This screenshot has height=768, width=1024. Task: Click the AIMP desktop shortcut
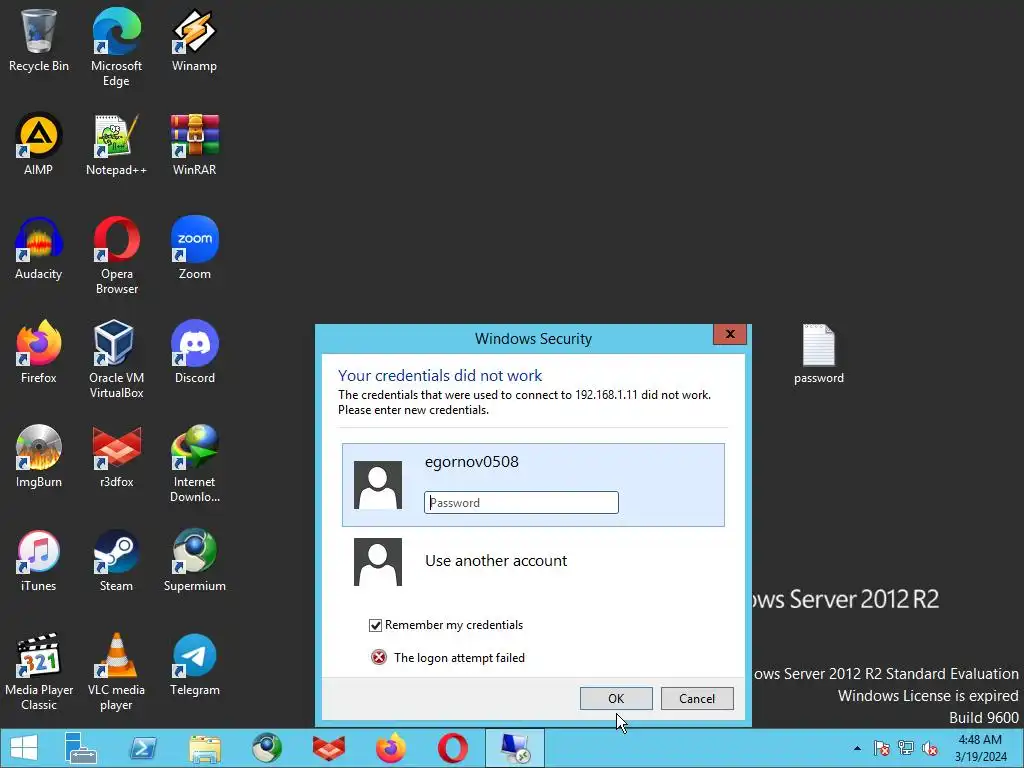click(39, 144)
